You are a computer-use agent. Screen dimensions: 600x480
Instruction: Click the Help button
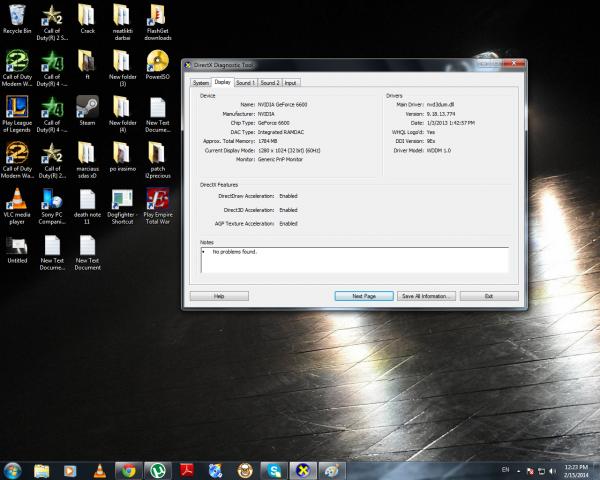218,296
